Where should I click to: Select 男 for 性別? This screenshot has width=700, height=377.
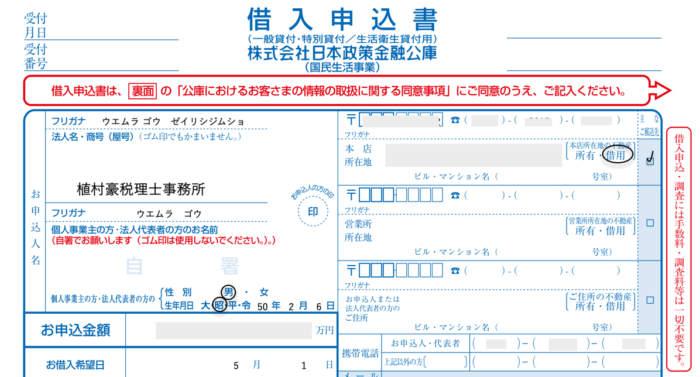(x=229, y=292)
